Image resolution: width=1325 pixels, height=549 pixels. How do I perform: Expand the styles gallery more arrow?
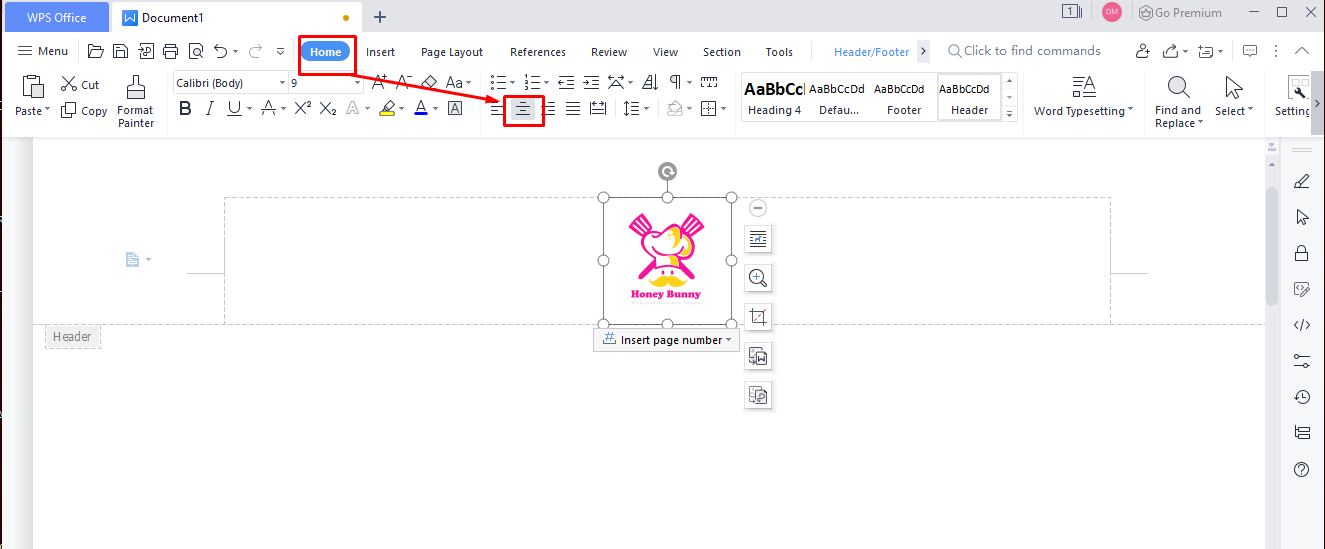tap(1009, 114)
